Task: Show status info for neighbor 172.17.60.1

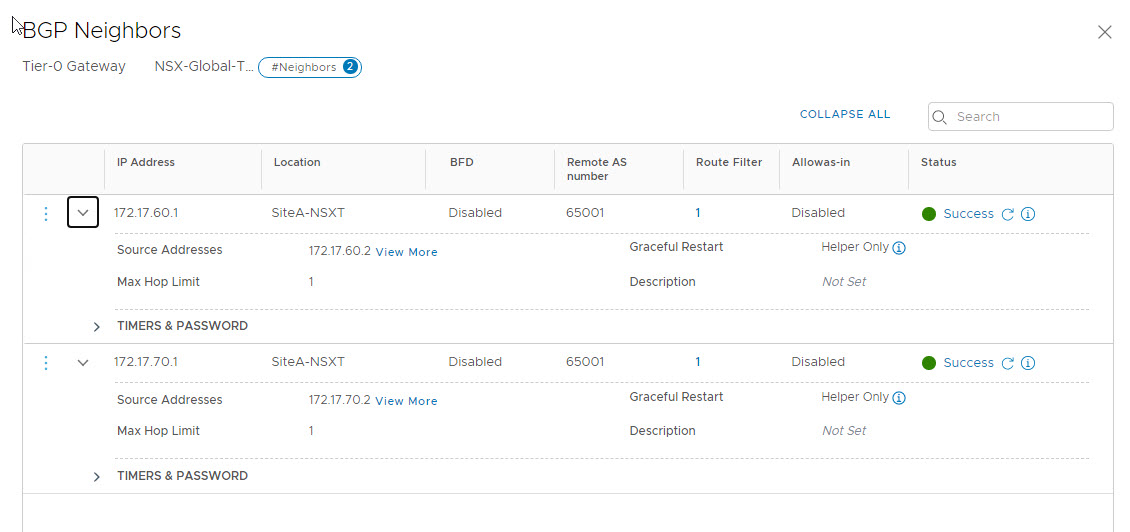Action: tap(1028, 214)
